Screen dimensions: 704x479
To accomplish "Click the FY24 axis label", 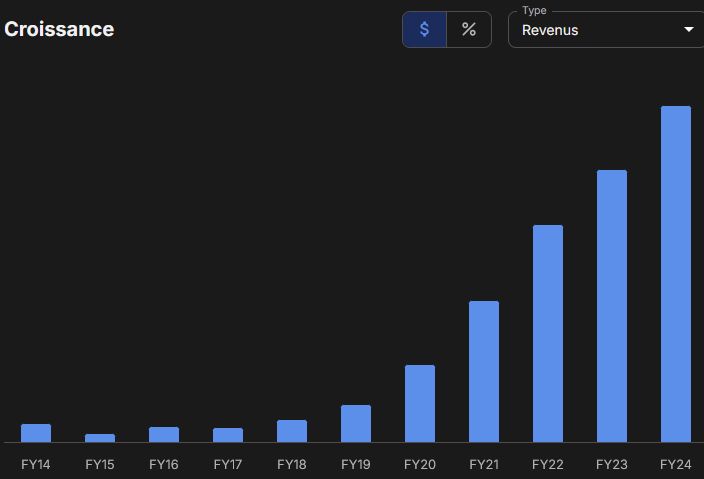I will point(676,464).
